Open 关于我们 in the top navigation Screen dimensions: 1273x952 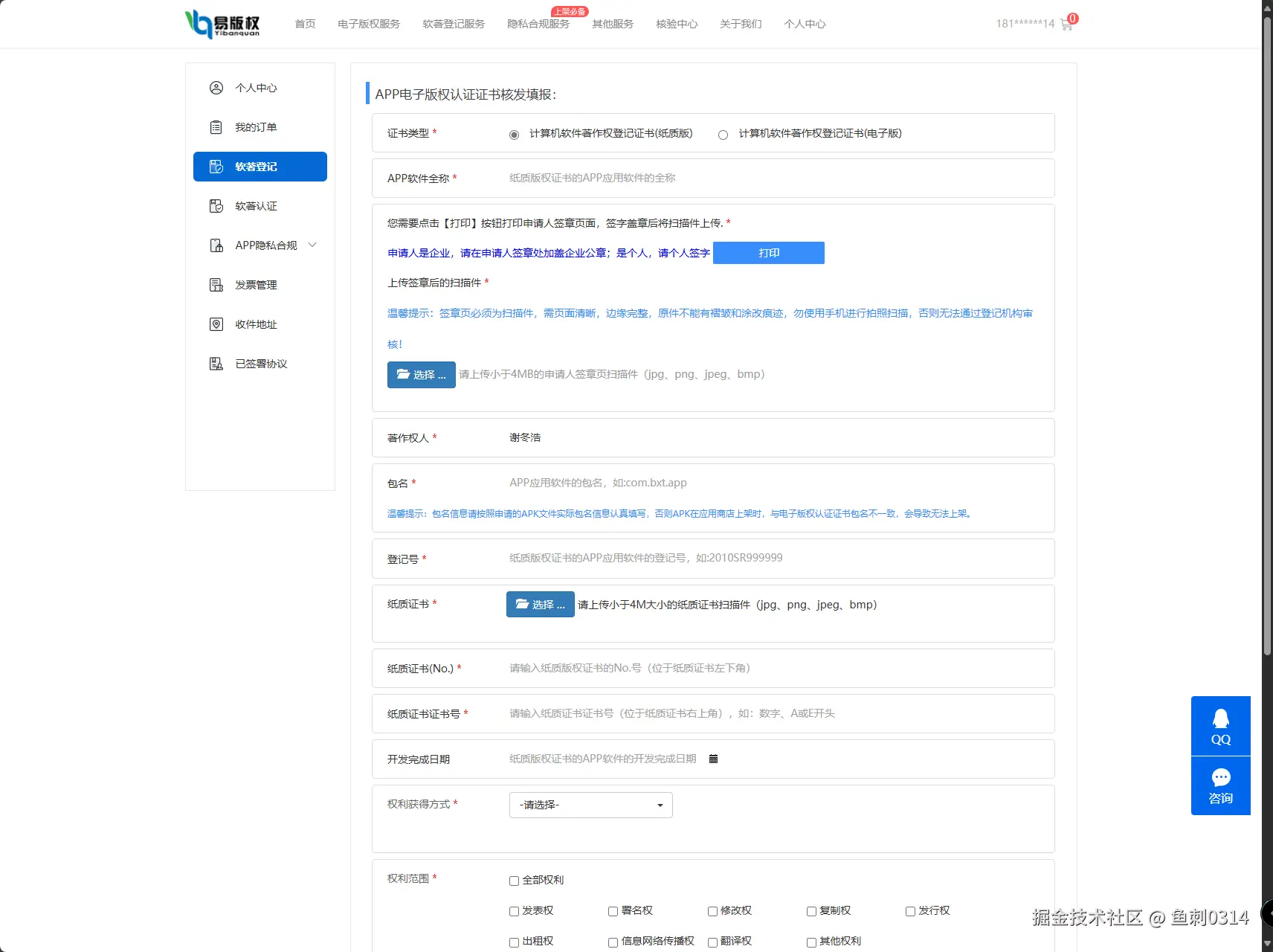point(741,24)
